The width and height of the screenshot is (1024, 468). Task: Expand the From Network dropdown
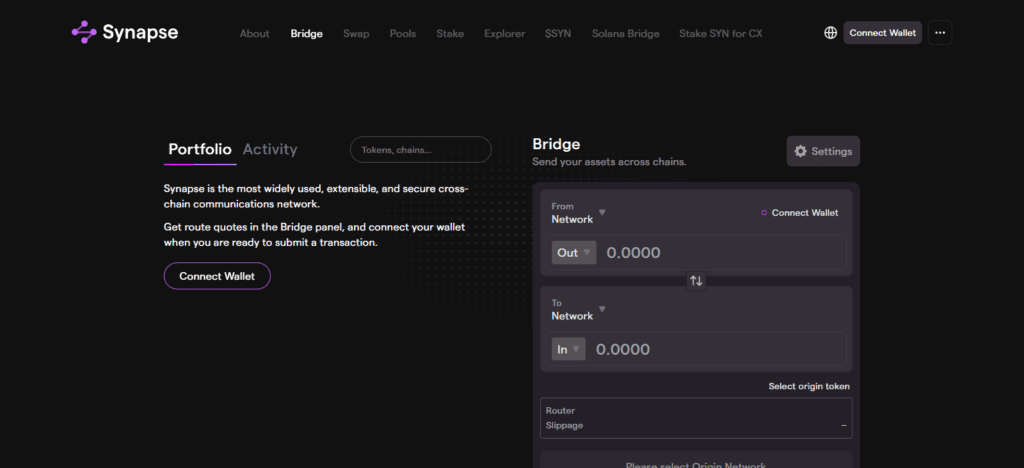(579, 213)
